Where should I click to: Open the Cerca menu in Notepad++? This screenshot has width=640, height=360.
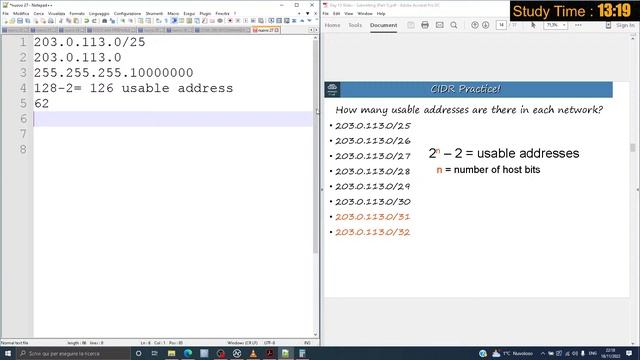[38, 13]
